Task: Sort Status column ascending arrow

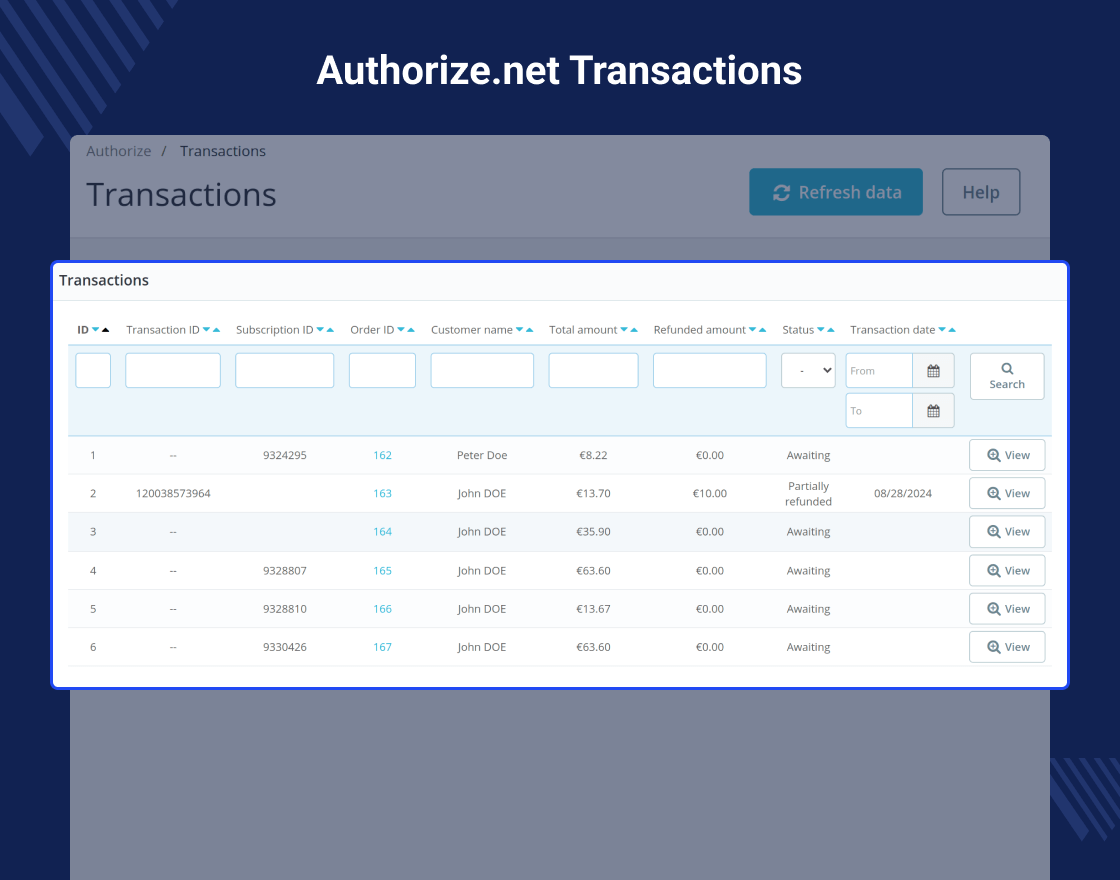Action: point(831,330)
